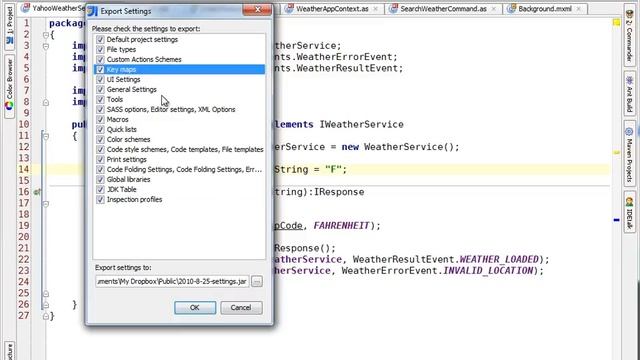640x360 pixels.
Task: Toggle Custom Actions Schemes checkbox
Action: [100, 60]
